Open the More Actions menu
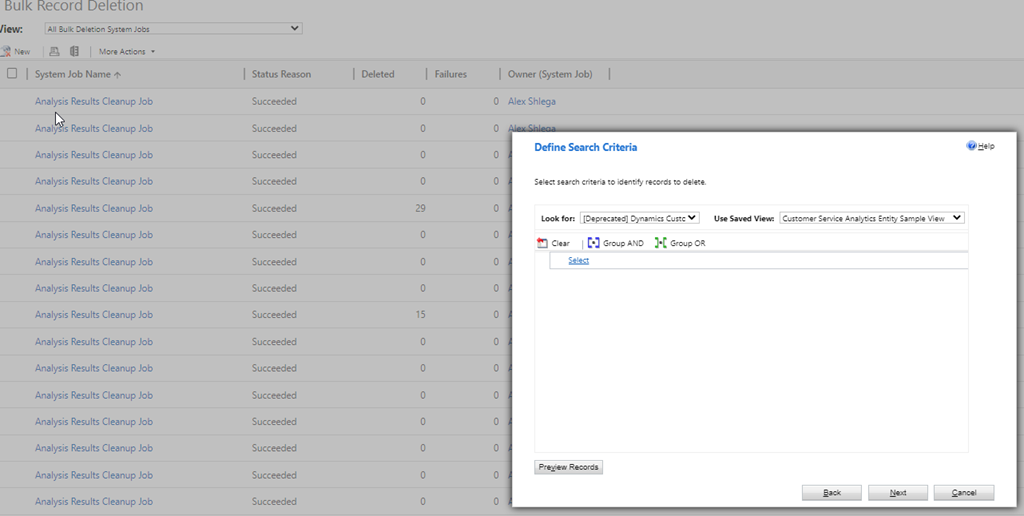 (126, 51)
